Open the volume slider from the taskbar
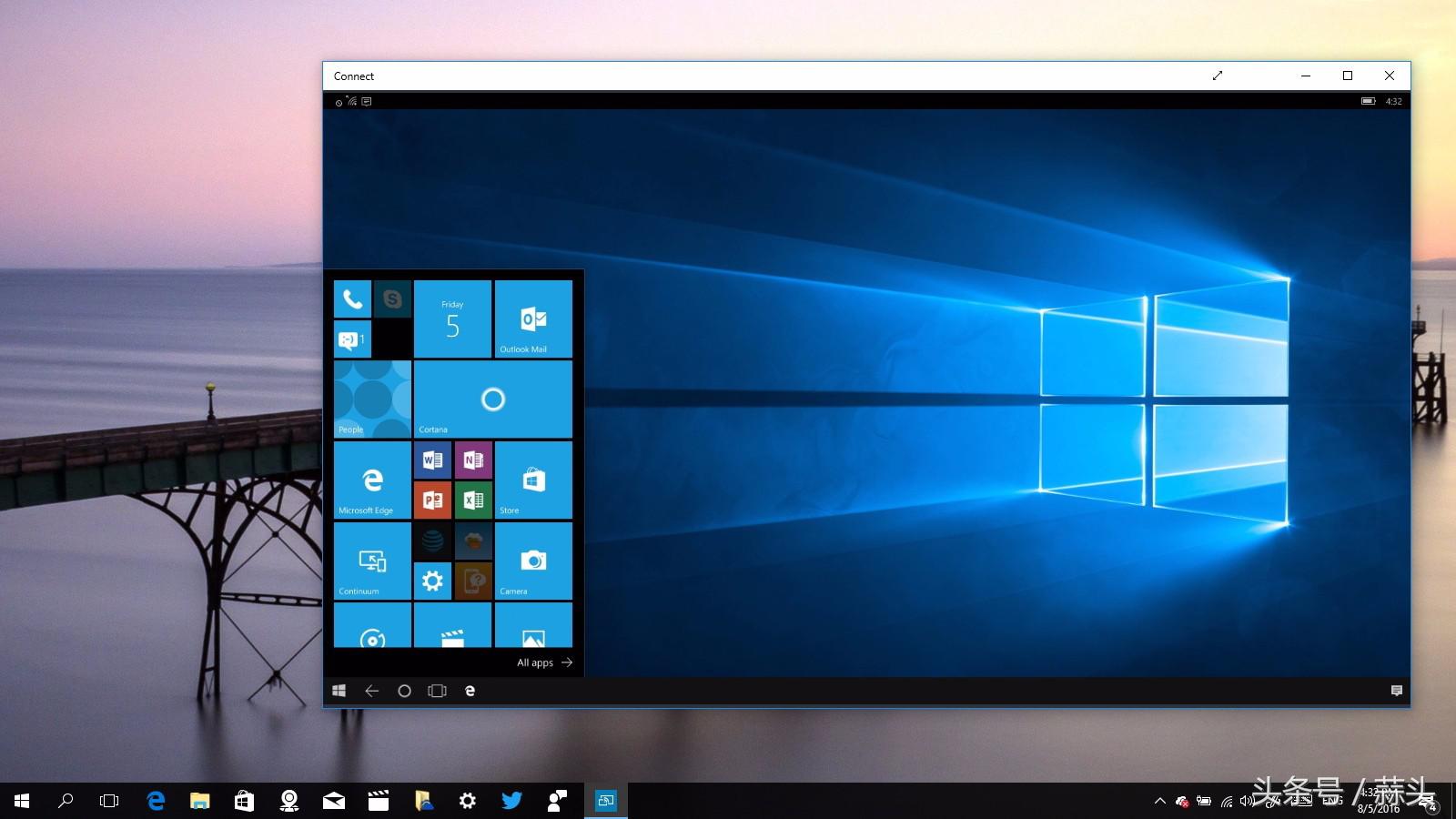1456x819 pixels. coord(1246,801)
